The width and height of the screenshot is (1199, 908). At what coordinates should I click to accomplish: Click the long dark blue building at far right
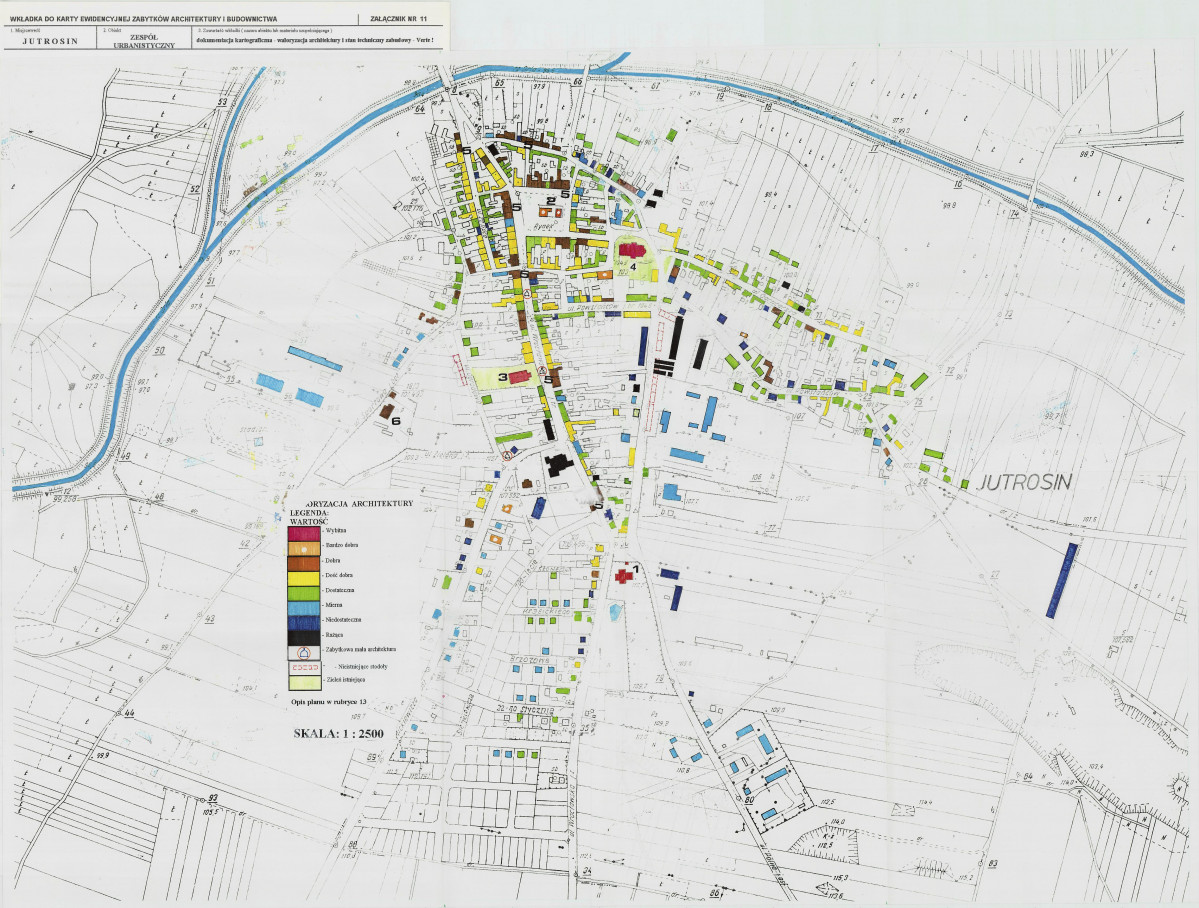(x=1061, y=580)
